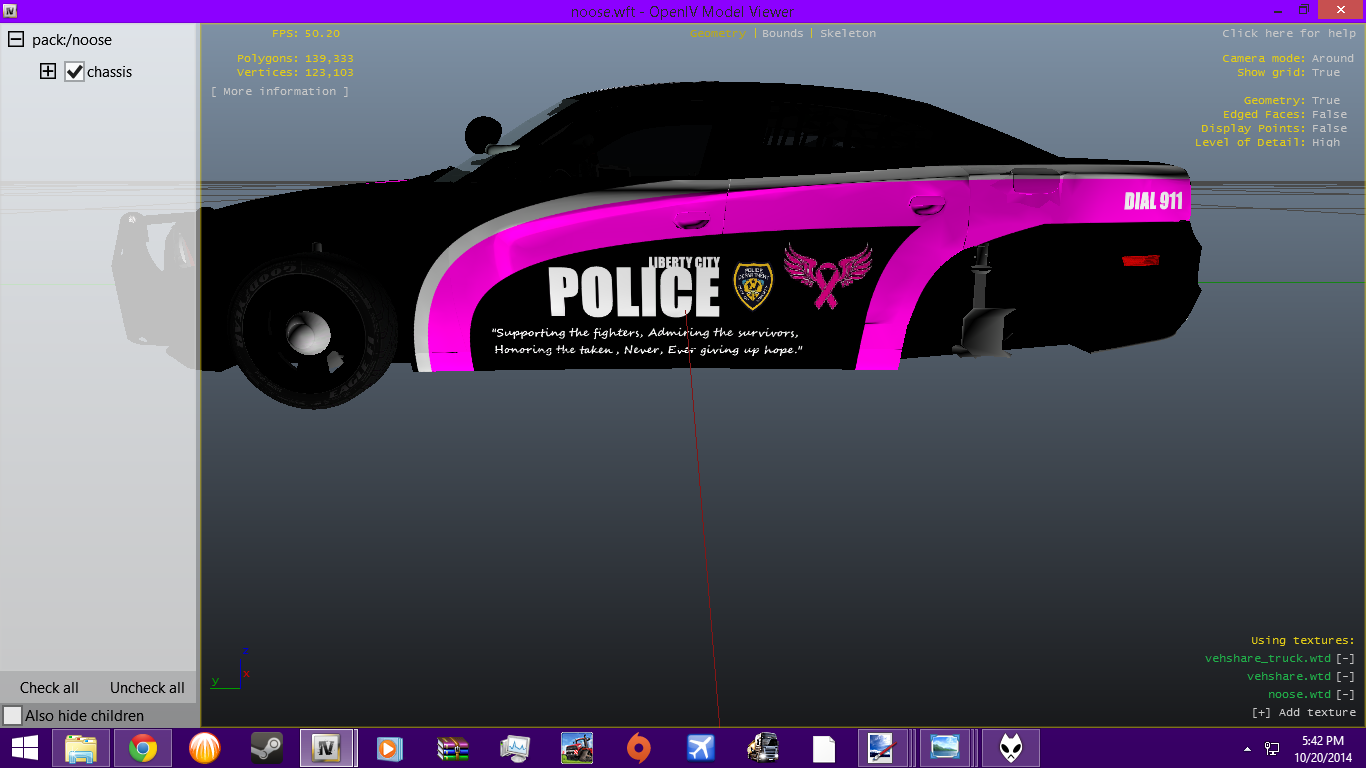Screen dimensions: 1366x768
Task: Switch to the Bounds view tab
Action: coord(782,34)
